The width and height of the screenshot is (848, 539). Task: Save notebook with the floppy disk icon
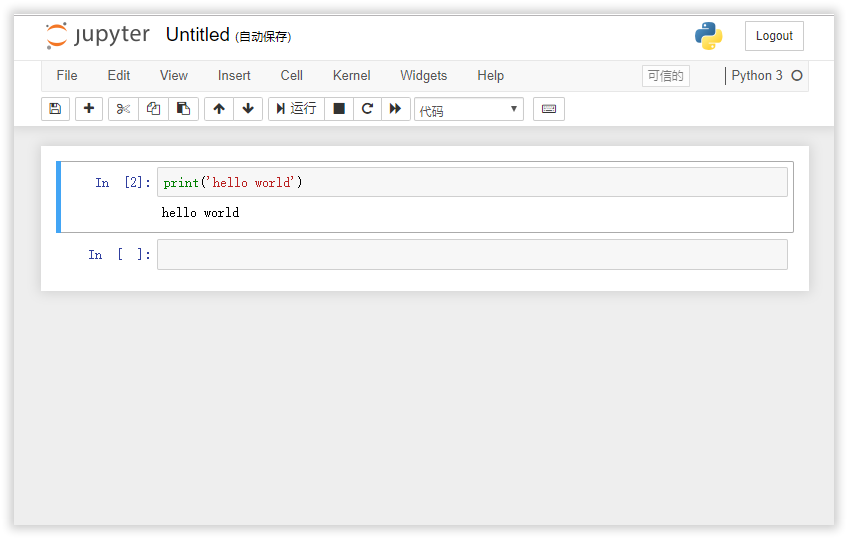pyautogui.click(x=55, y=109)
